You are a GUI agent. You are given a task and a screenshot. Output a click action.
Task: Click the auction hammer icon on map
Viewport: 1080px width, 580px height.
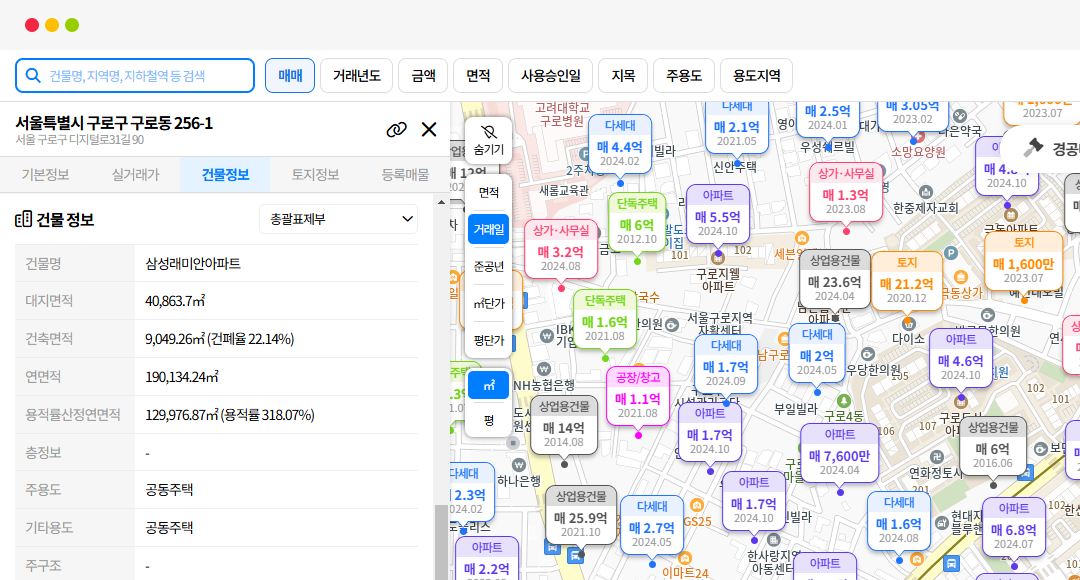1033,148
